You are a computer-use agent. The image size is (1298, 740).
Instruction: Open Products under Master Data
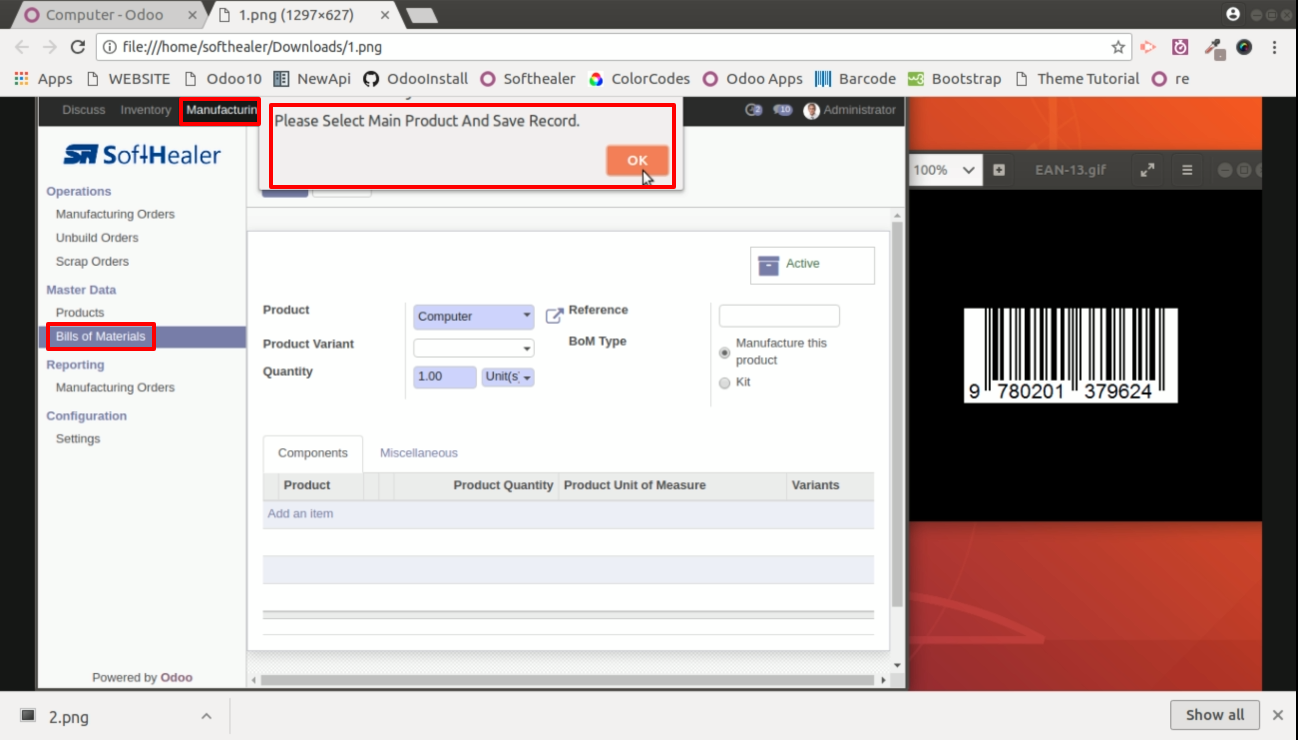point(80,313)
